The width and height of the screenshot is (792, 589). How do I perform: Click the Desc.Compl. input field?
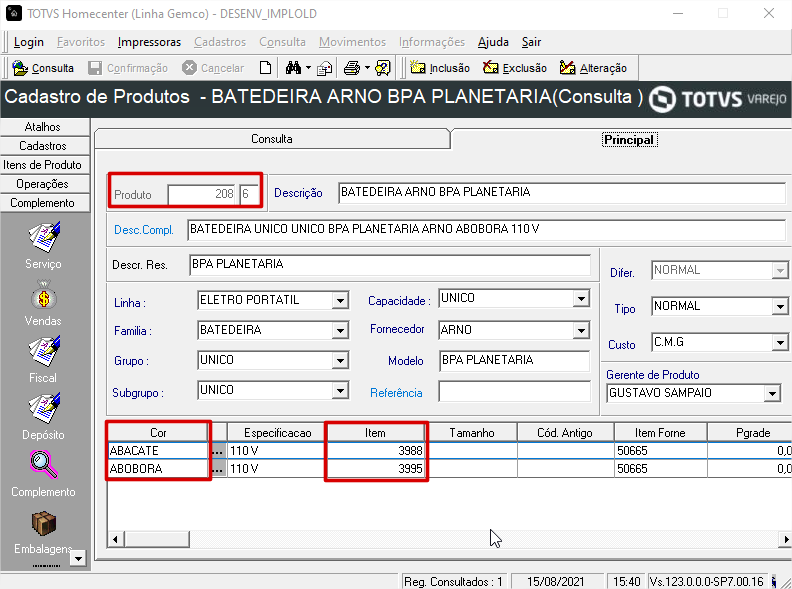tap(486, 229)
